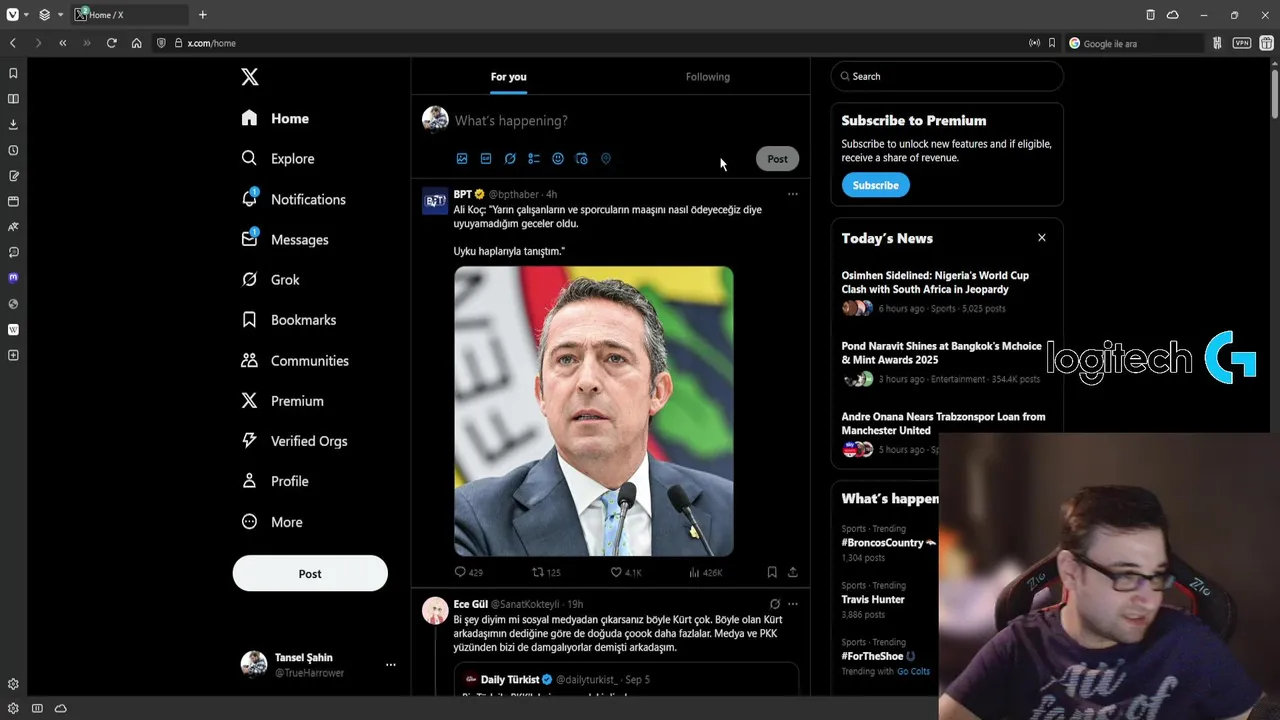Close the Today's News panel
Image resolution: width=1280 pixels, height=720 pixels.
[x=1042, y=238]
